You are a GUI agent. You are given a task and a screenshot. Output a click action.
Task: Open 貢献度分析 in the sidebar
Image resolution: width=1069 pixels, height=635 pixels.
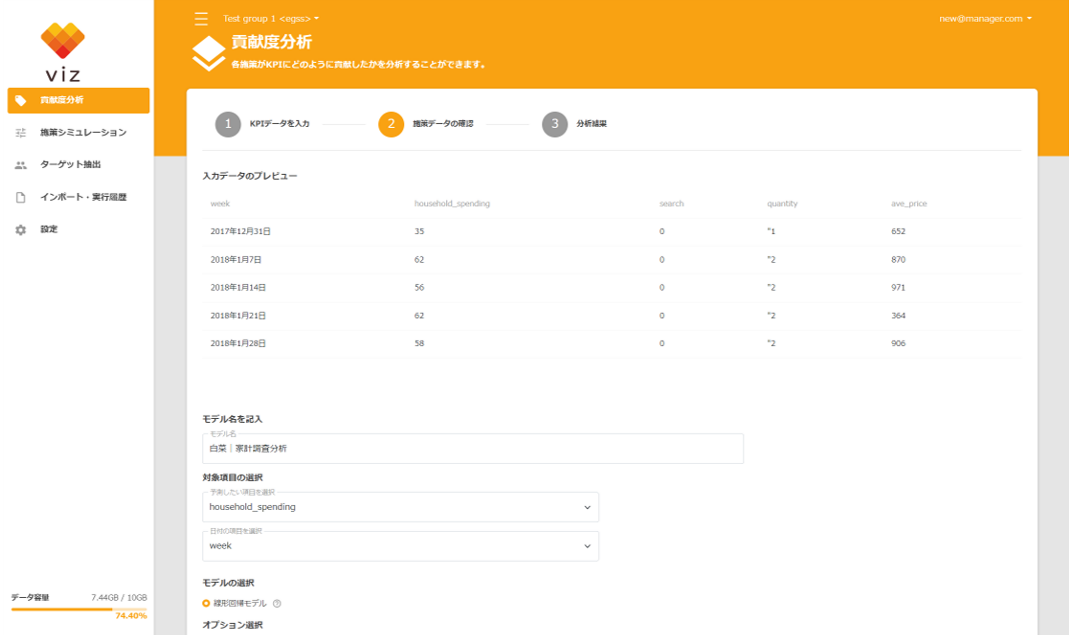pyautogui.click(x=78, y=100)
